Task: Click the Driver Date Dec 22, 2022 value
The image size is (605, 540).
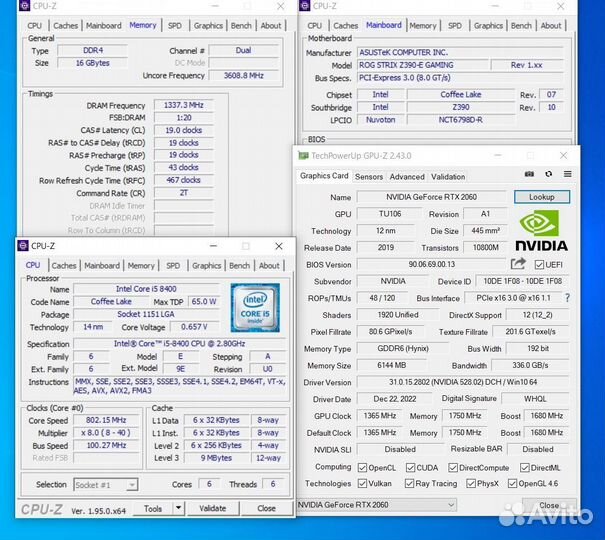Action: pyautogui.click(x=394, y=399)
